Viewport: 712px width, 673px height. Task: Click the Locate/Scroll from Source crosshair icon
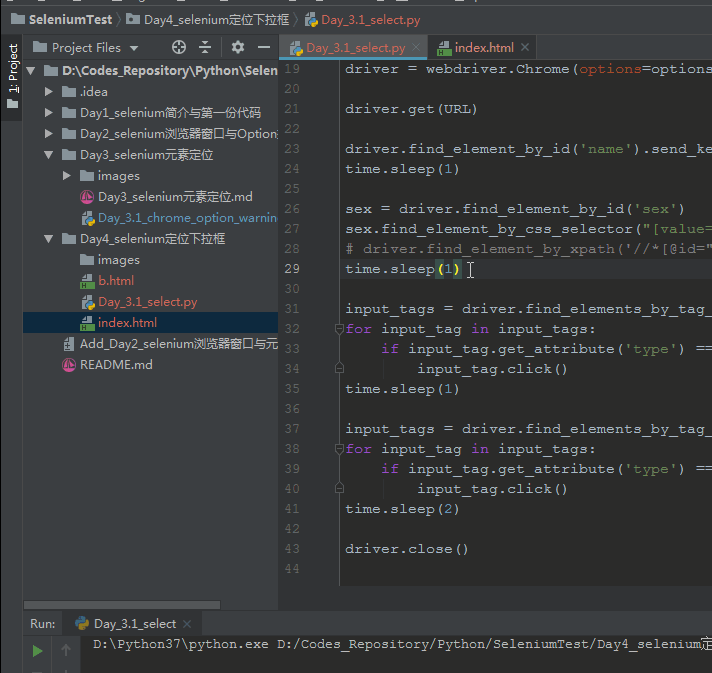[x=179, y=47]
